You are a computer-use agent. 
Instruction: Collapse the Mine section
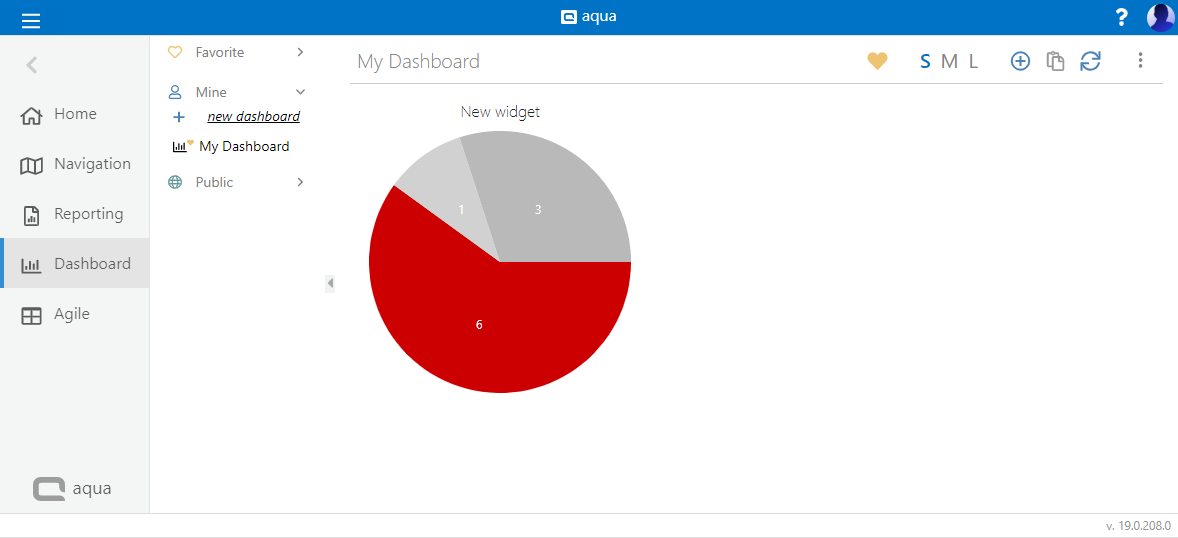click(x=300, y=92)
